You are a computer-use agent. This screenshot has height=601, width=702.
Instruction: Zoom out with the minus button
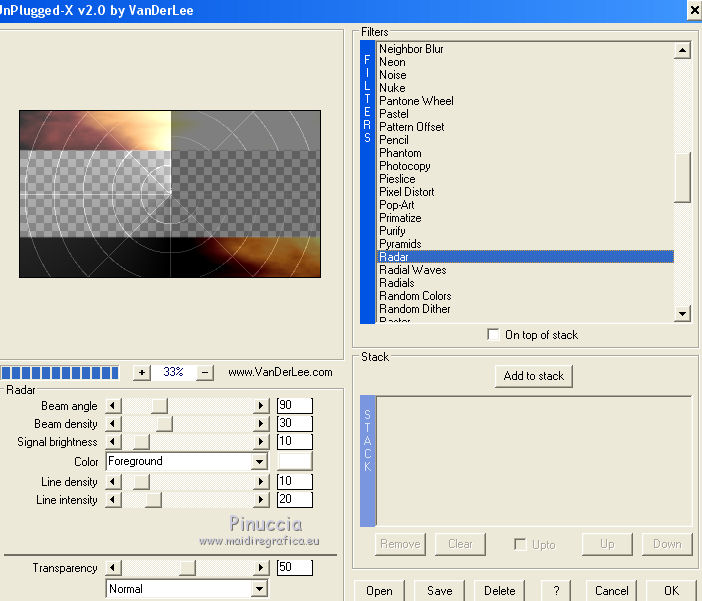click(205, 372)
